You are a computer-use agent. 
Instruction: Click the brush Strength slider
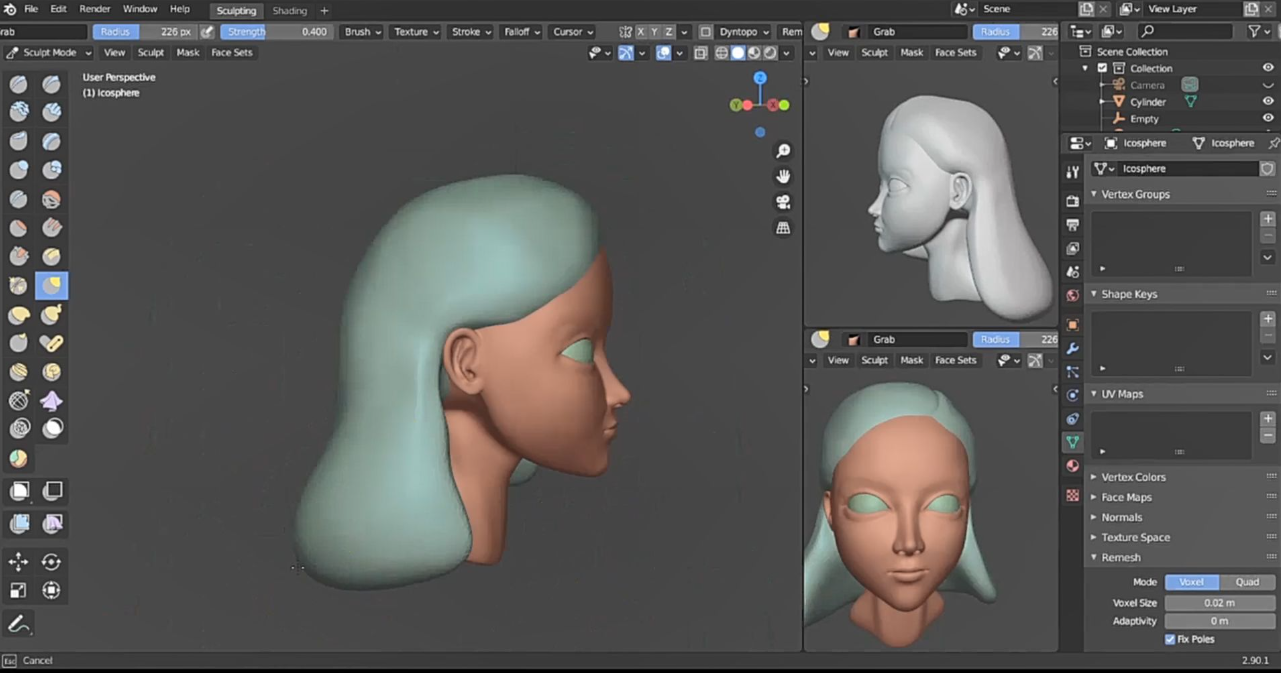point(277,32)
